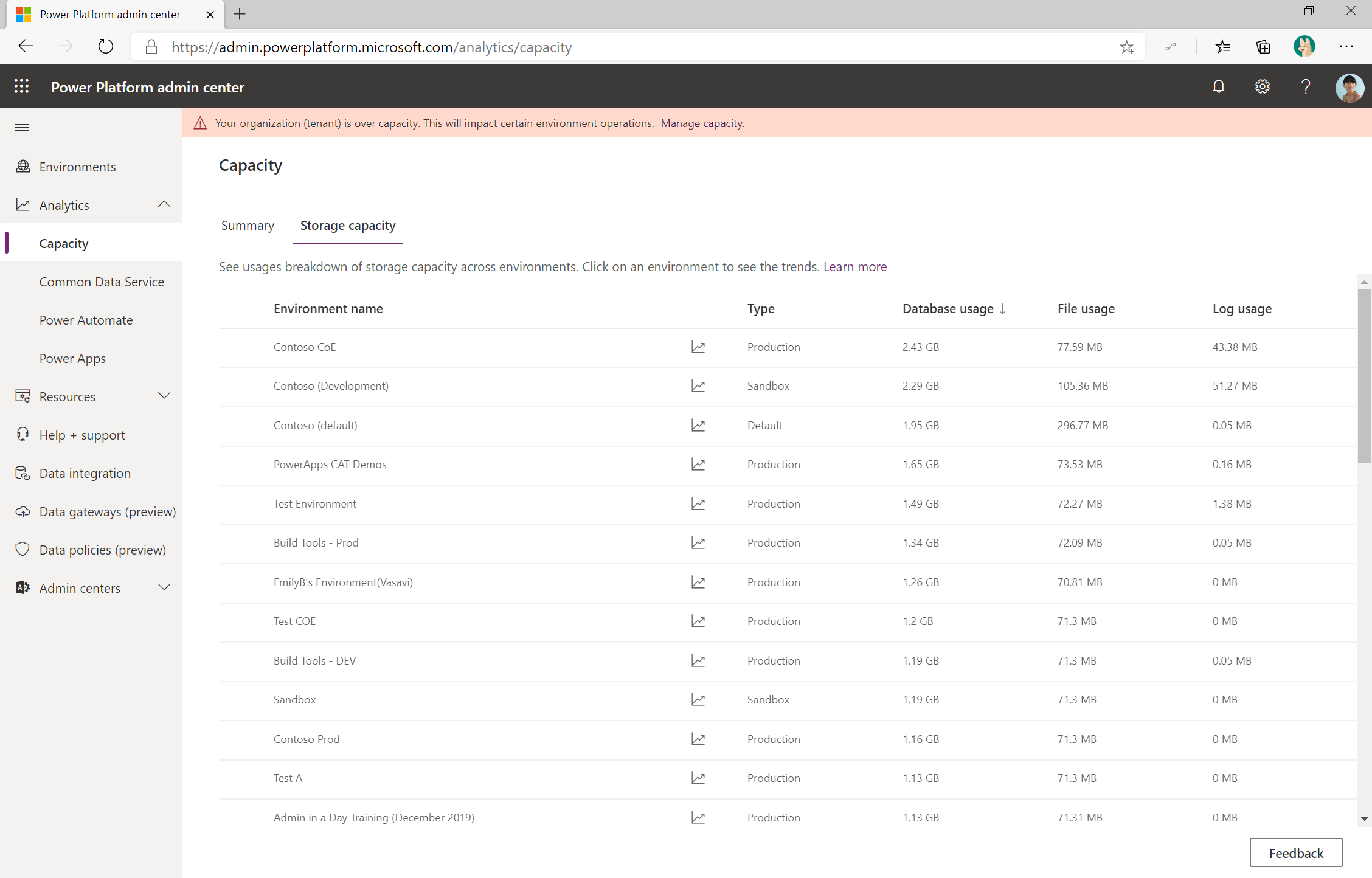Viewport: 1372px width, 878px height.
Task: Click the trend icon for Contoso (default)
Action: pyautogui.click(x=697, y=425)
